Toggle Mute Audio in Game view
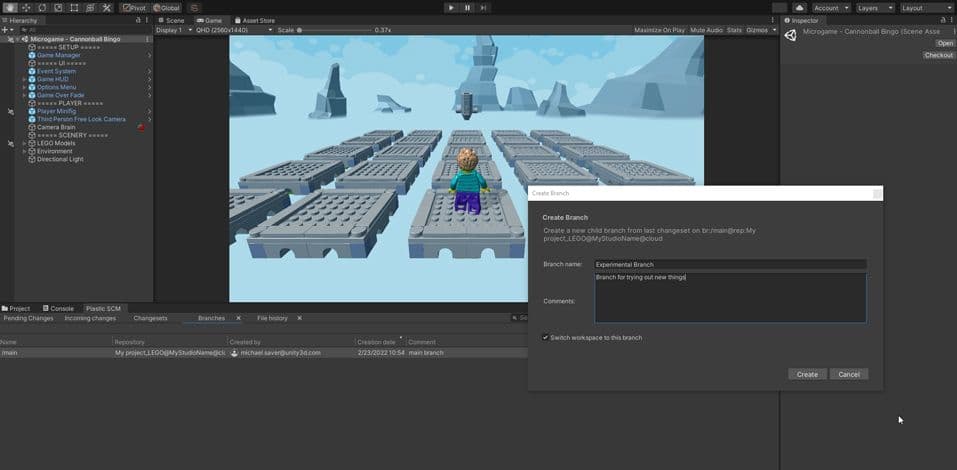957x470 pixels. pos(706,30)
